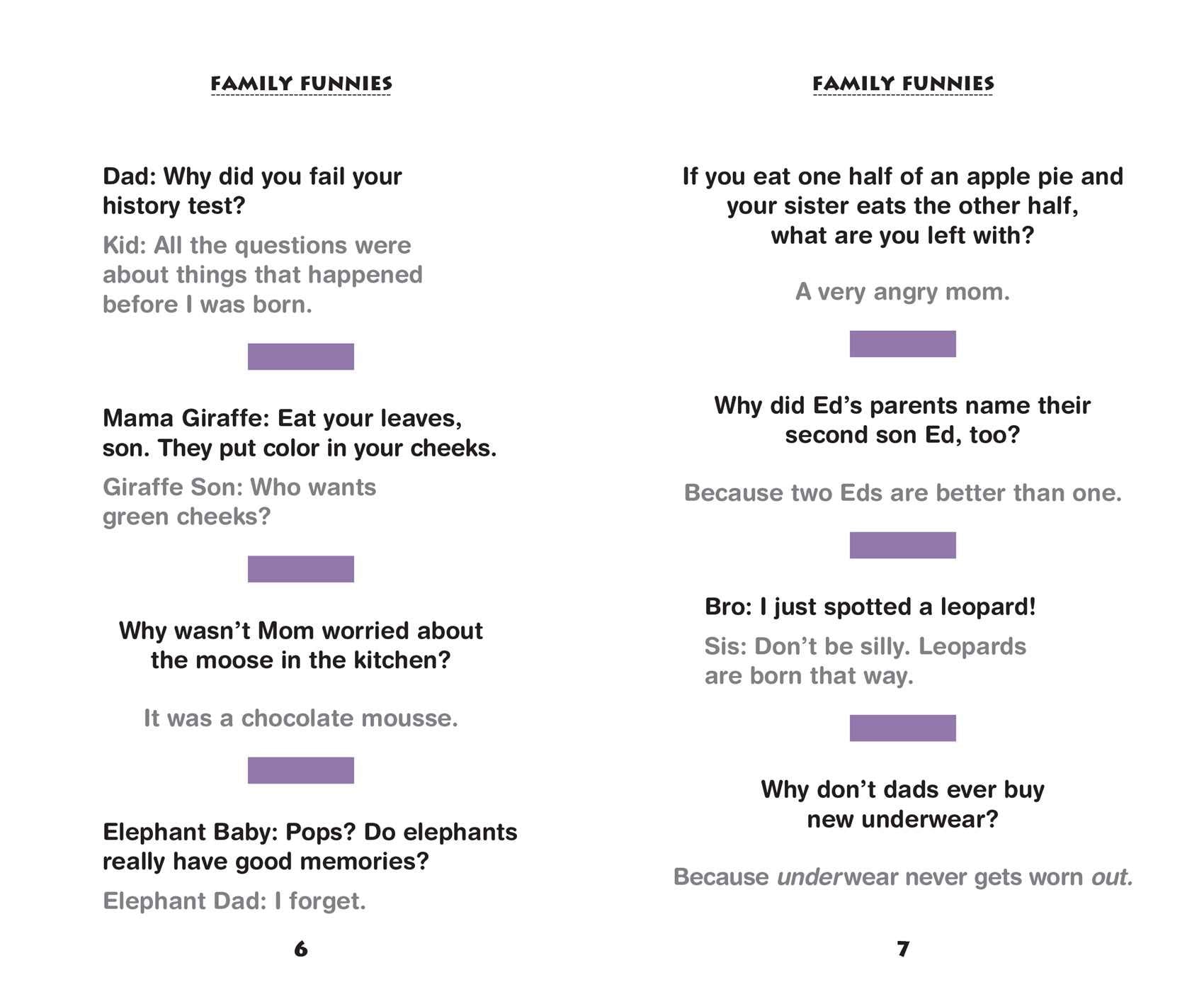Click the purple divider after the two Eds joke
This screenshot has height=992, width=1204.
(x=903, y=545)
